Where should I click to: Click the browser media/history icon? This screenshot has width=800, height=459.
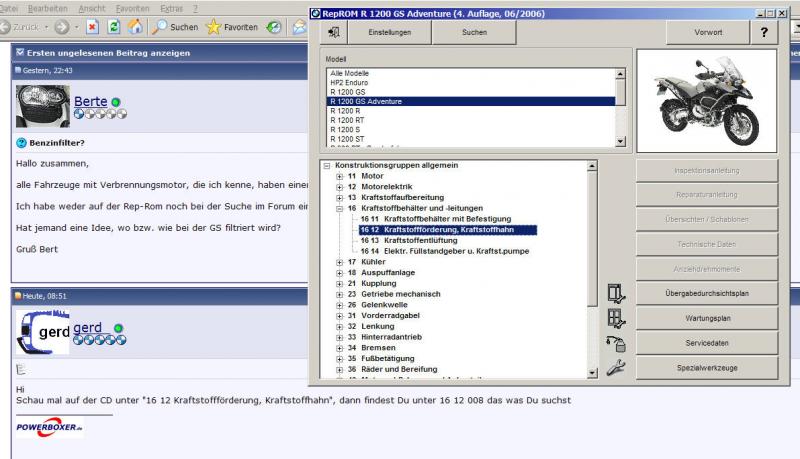(x=274, y=27)
